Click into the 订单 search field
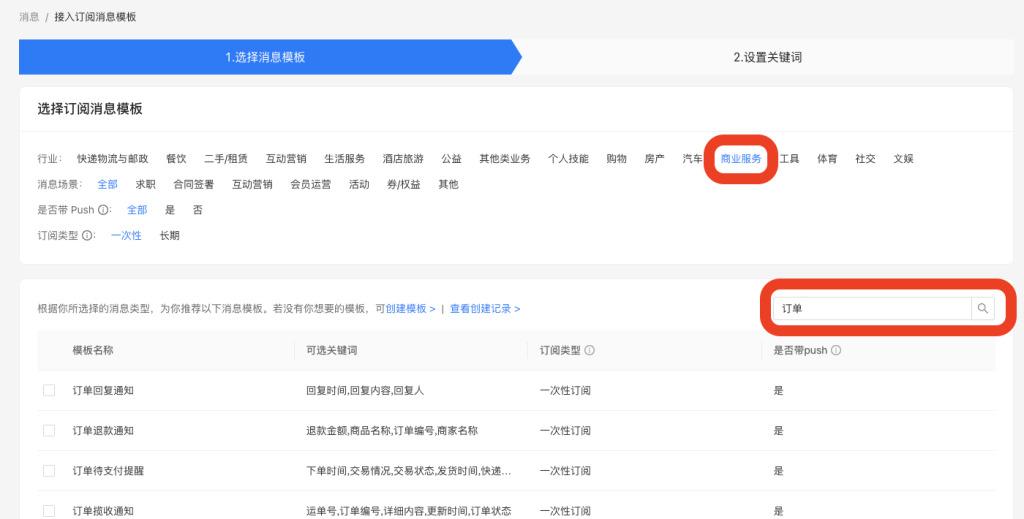 pos(872,309)
